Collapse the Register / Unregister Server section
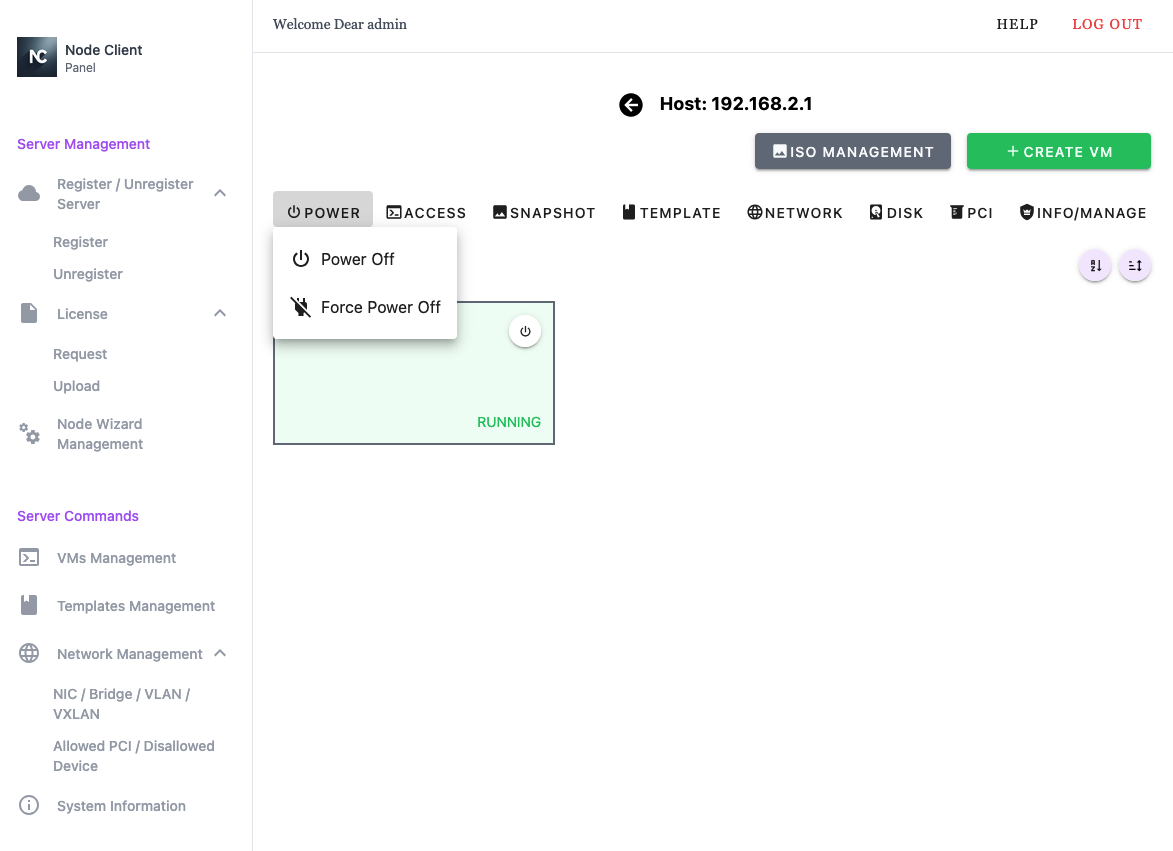 pyautogui.click(x=221, y=193)
